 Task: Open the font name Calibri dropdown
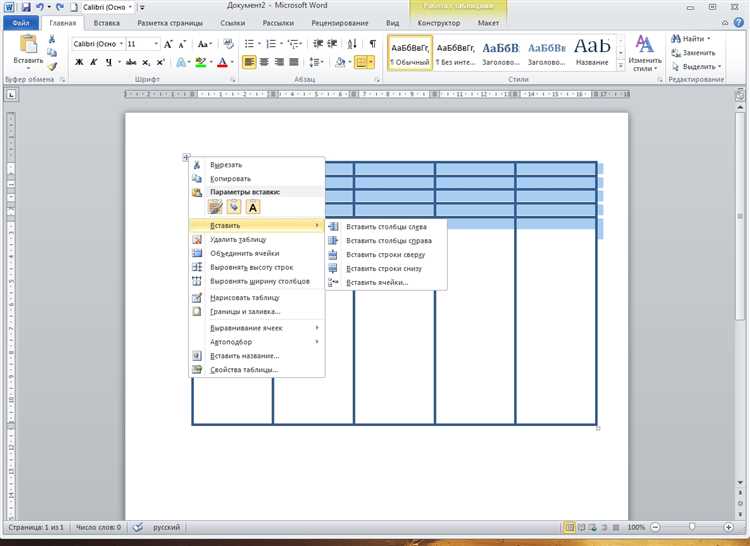(x=121, y=44)
